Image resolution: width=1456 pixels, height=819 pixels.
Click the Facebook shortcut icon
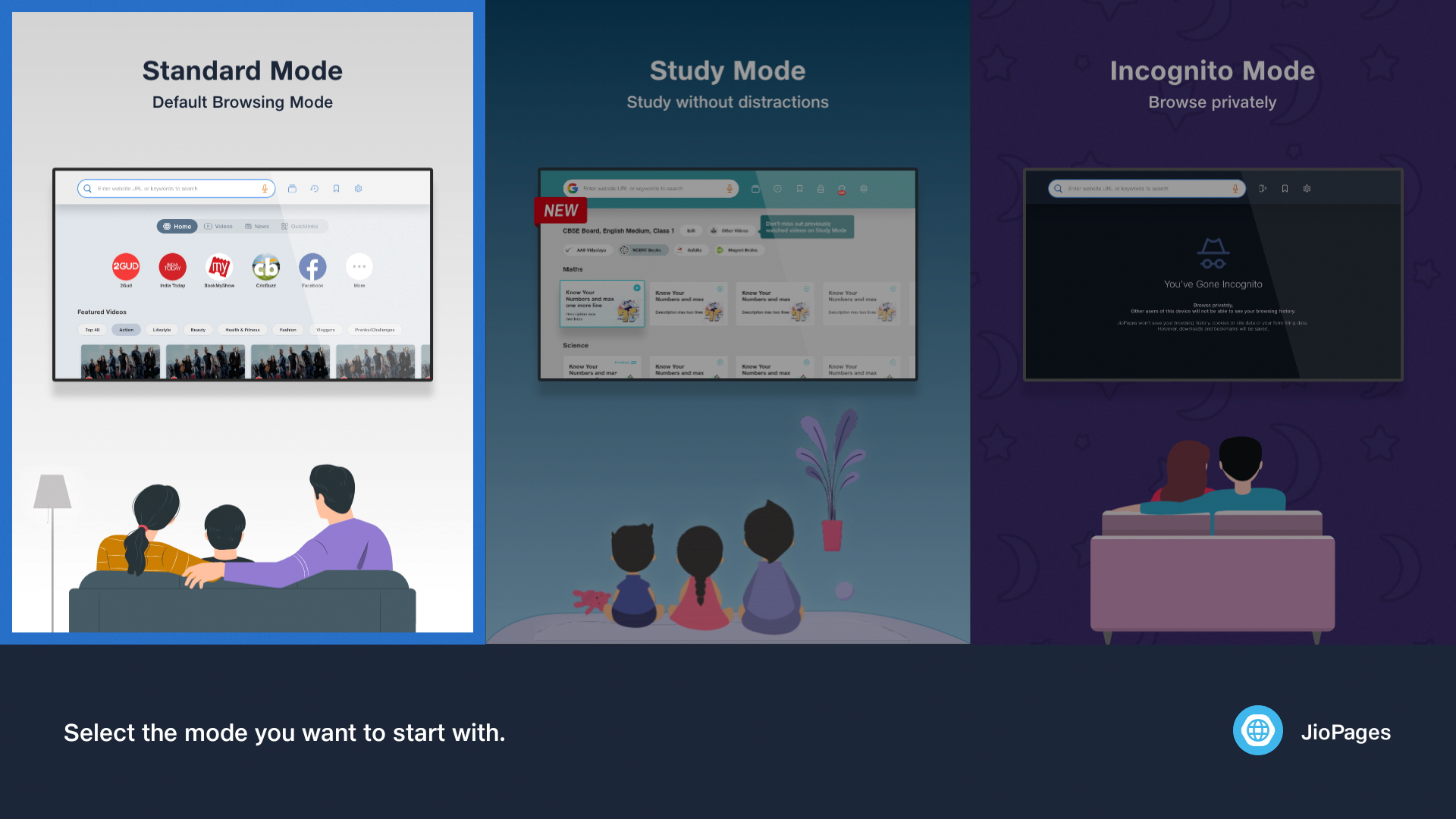click(312, 266)
